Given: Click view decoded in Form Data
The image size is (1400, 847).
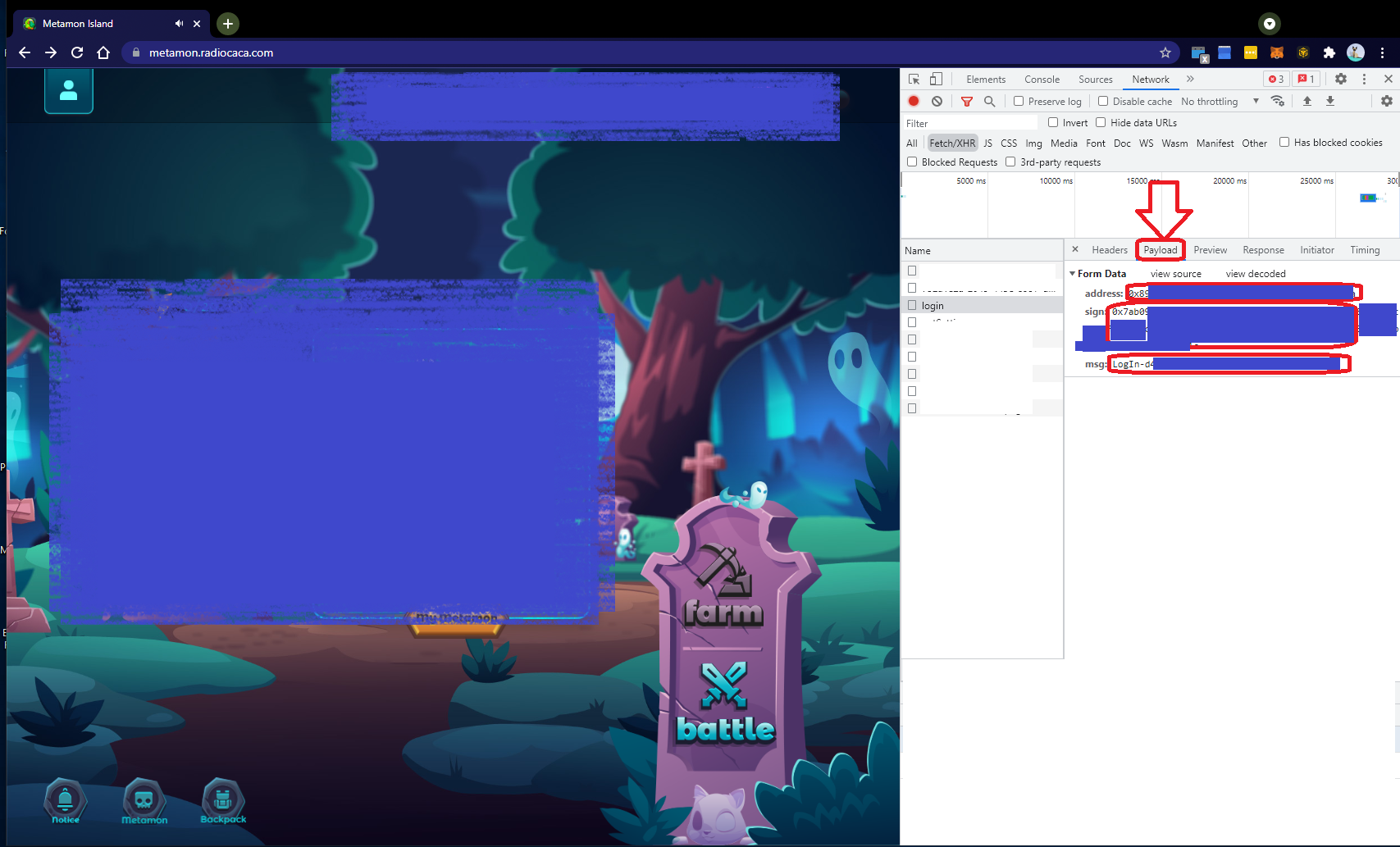Looking at the screenshot, I should coord(1256,274).
